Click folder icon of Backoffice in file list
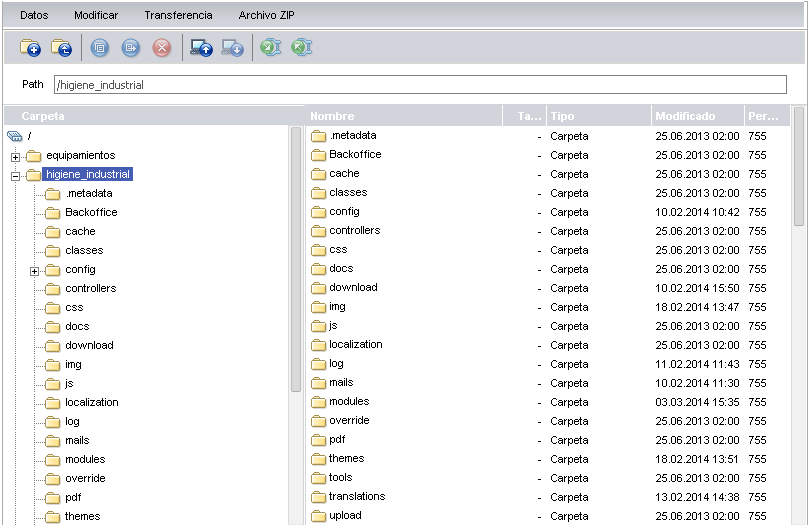The height and width of the screenshot is (525, 811). 318,155
